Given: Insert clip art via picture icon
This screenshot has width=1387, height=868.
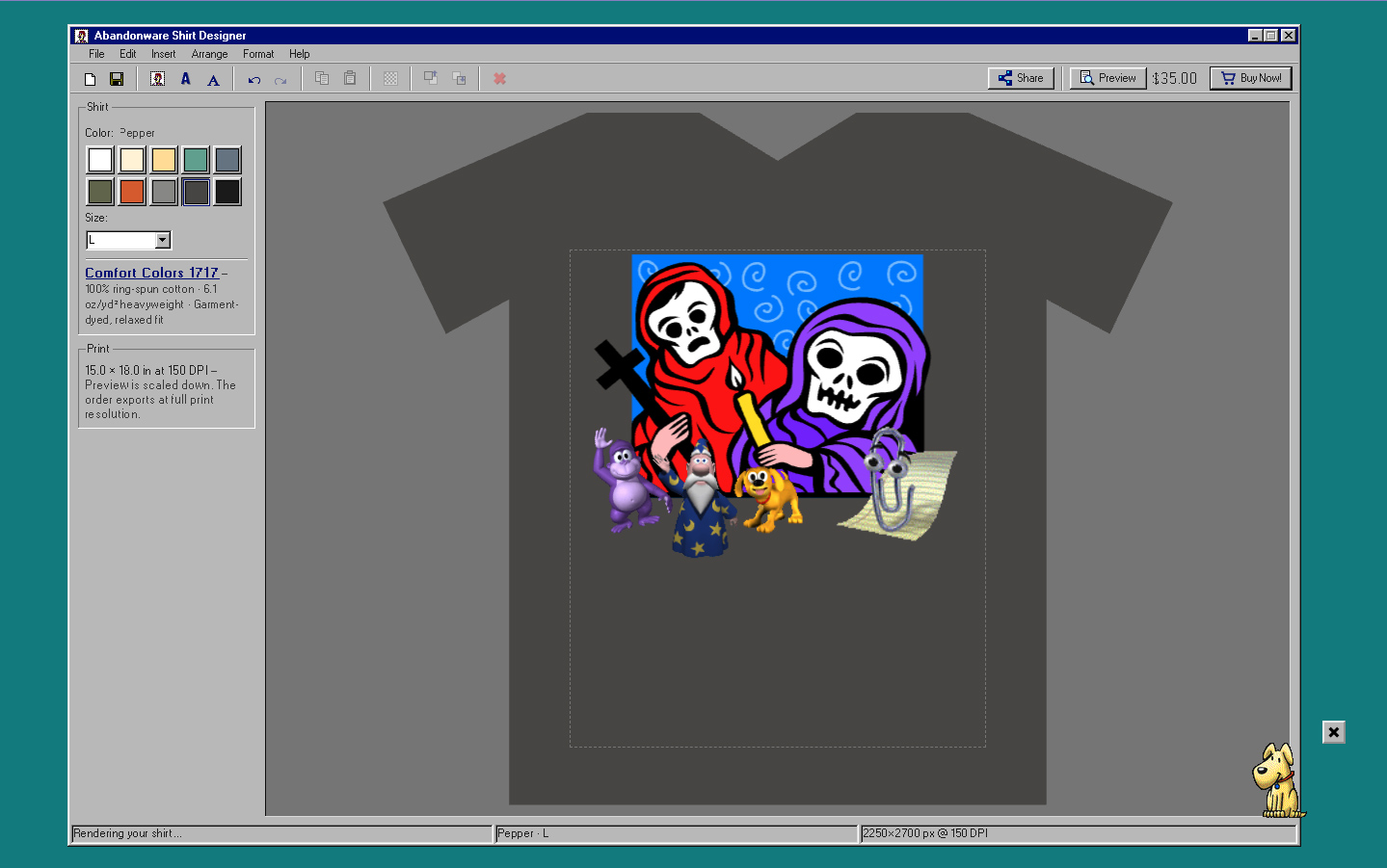Looking at the screenshot, I should pos(157,79).
